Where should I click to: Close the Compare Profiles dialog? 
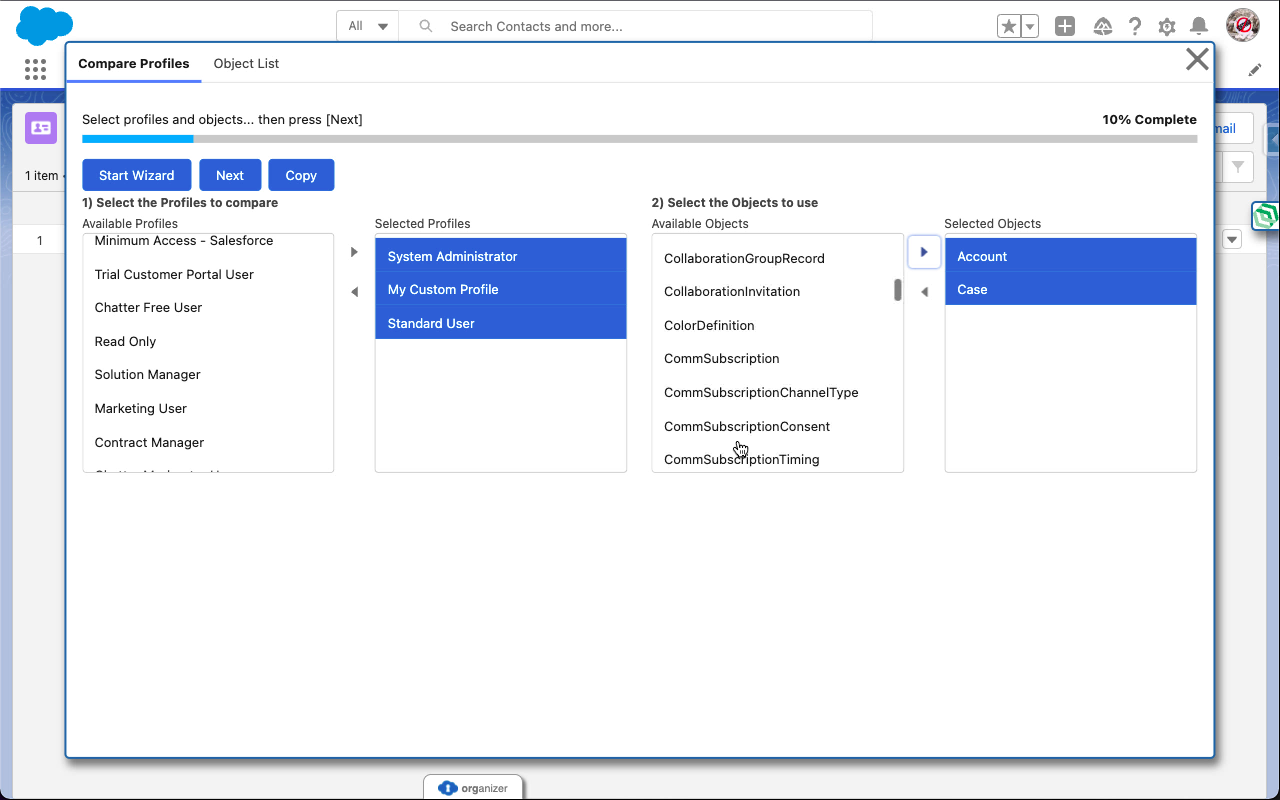click(1197, 60)
